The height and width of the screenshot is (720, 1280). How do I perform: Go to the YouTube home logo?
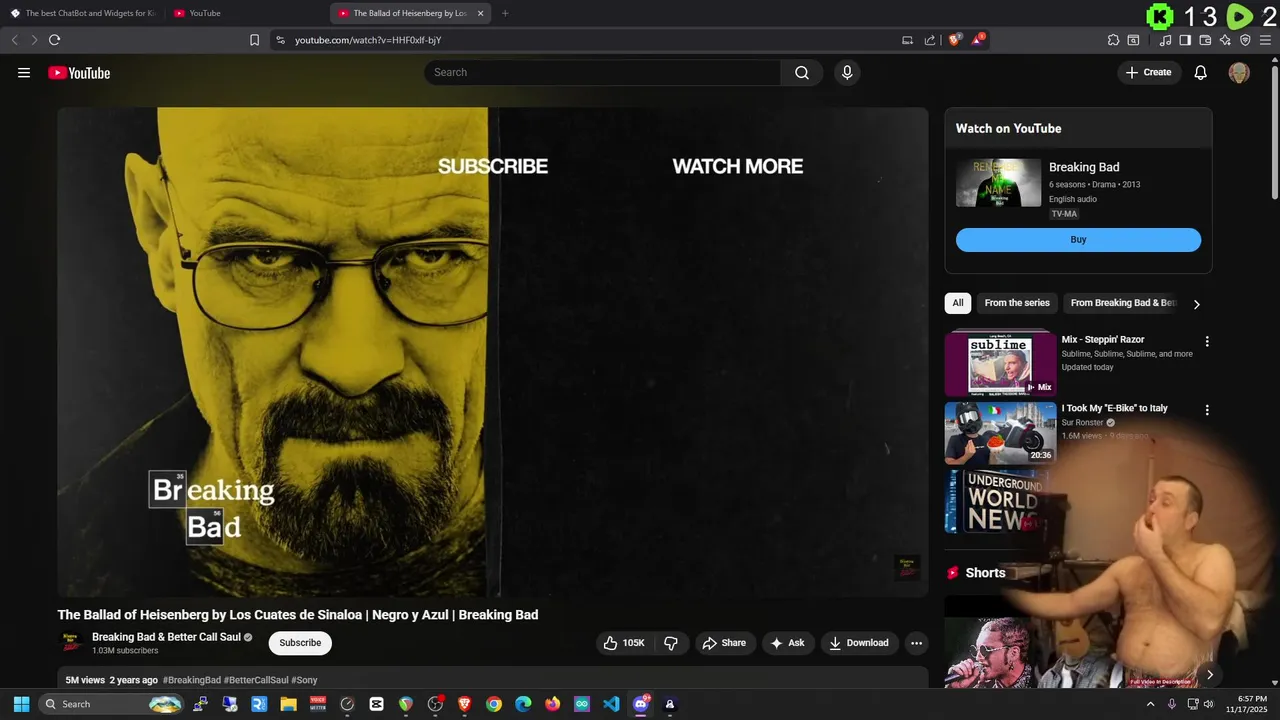click(x=79, y=73)
